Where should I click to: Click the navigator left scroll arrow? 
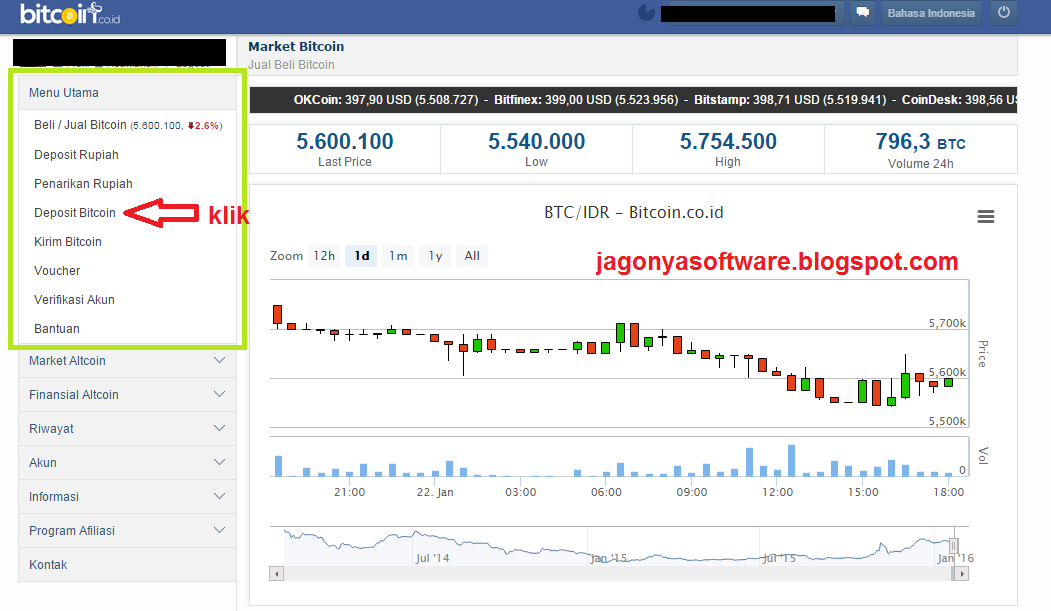[x=276, y=573]
